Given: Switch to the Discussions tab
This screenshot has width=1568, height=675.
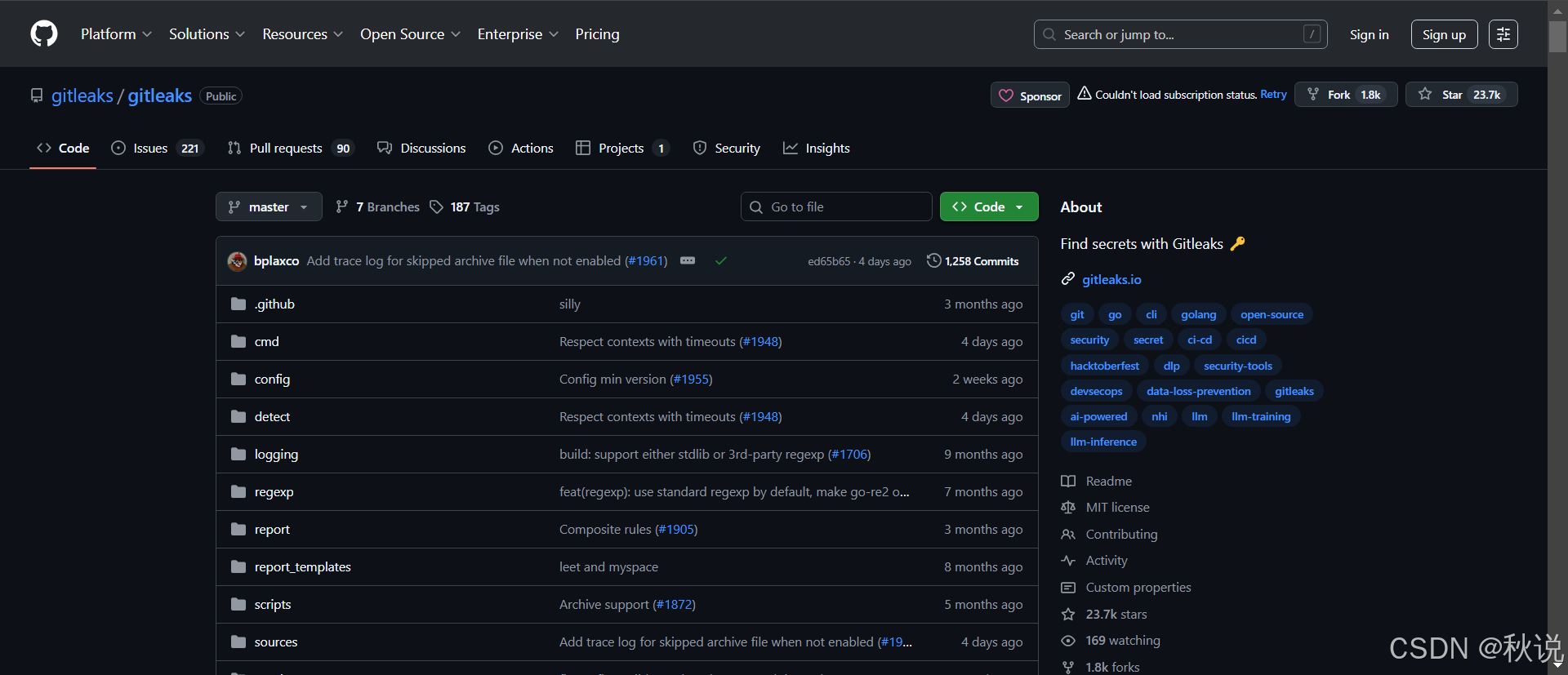Looking at the screenshot, I should (x=421, y=148).
